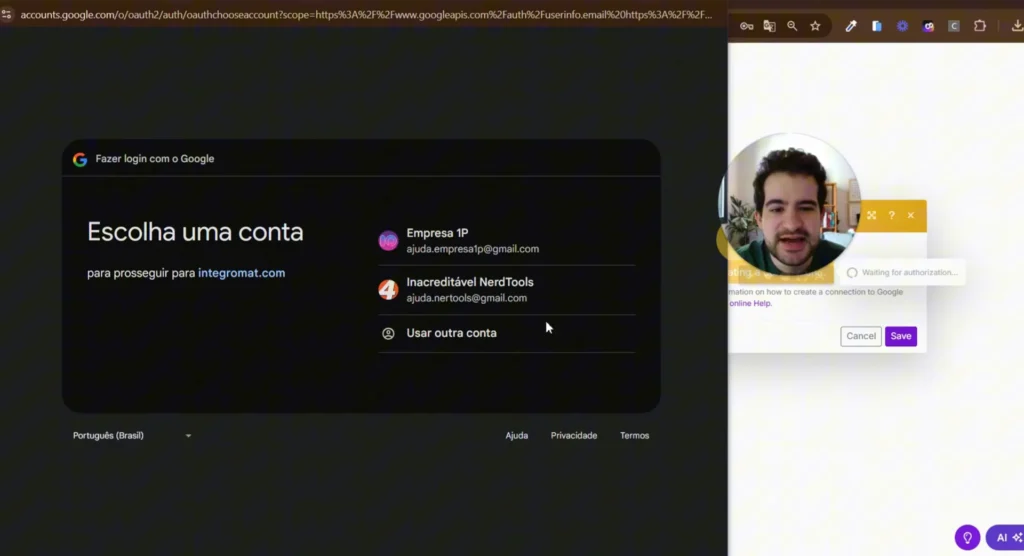Click the Termos footer link

tap(634, 435)
